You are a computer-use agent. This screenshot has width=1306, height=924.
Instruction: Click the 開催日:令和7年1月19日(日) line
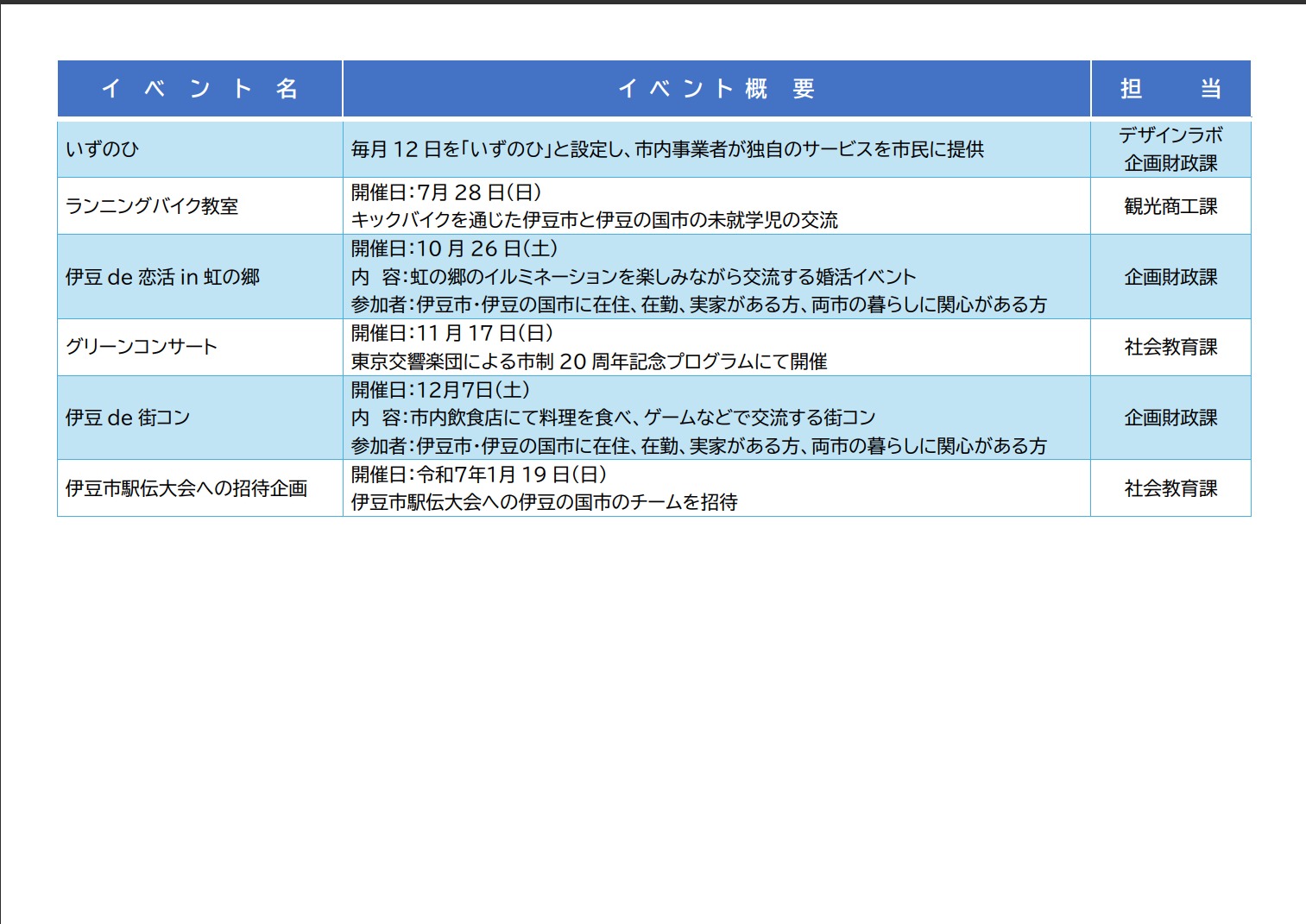point(479,475)
